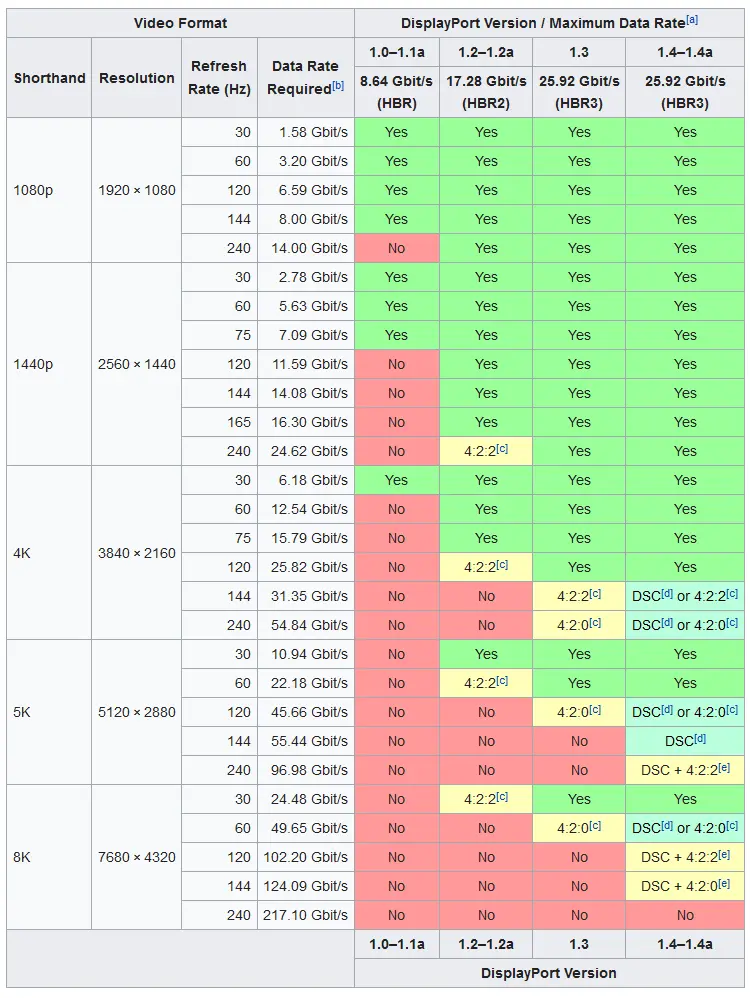Open footnote [e] in 5K 240 Hz row
Screen dimensions: 750x998
[x=724, y=768]
